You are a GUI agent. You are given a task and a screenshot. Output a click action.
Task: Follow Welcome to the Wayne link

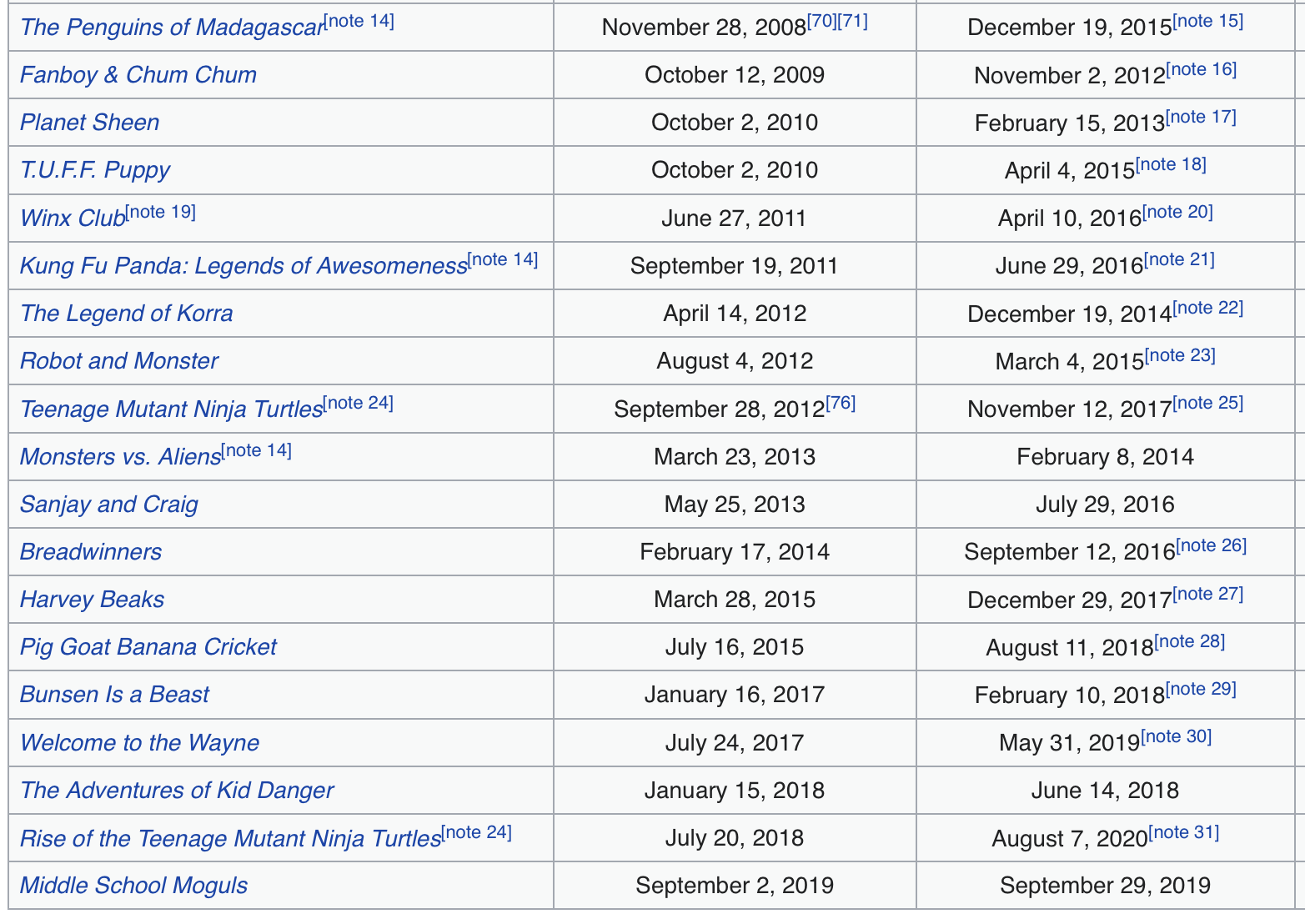tap(139, 743)
